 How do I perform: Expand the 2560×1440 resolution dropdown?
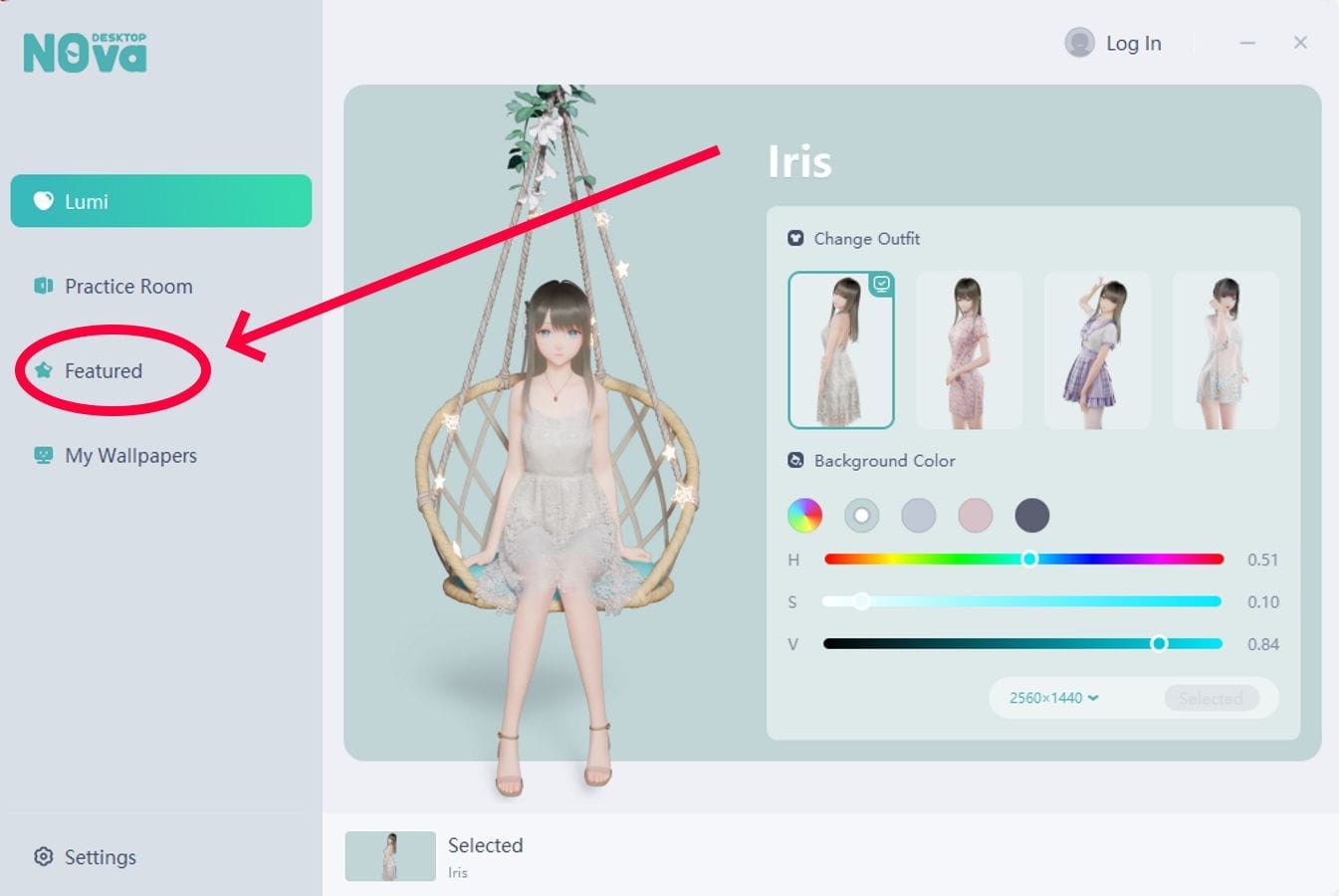coord(1053,698)
